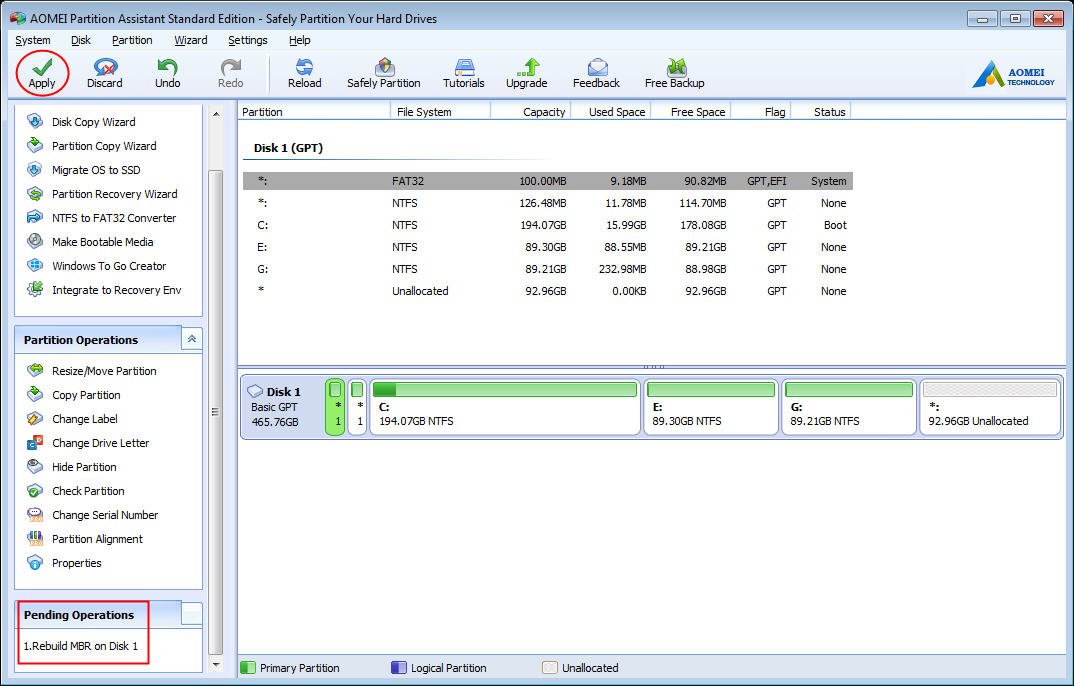Sort by the Free Space column header
This screenshot has height=686, width=1074.
691,112
